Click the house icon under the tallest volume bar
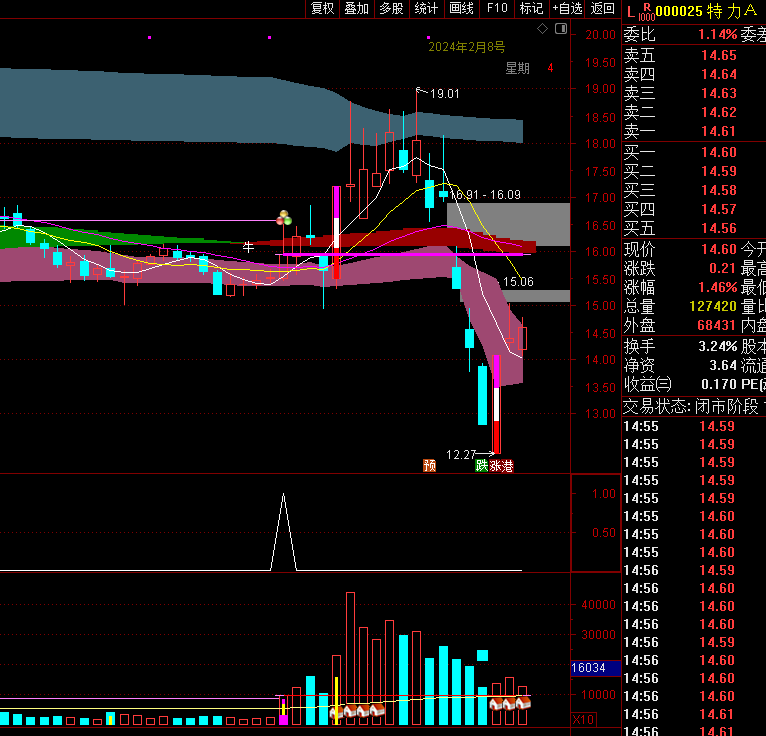 coord(350,711)
